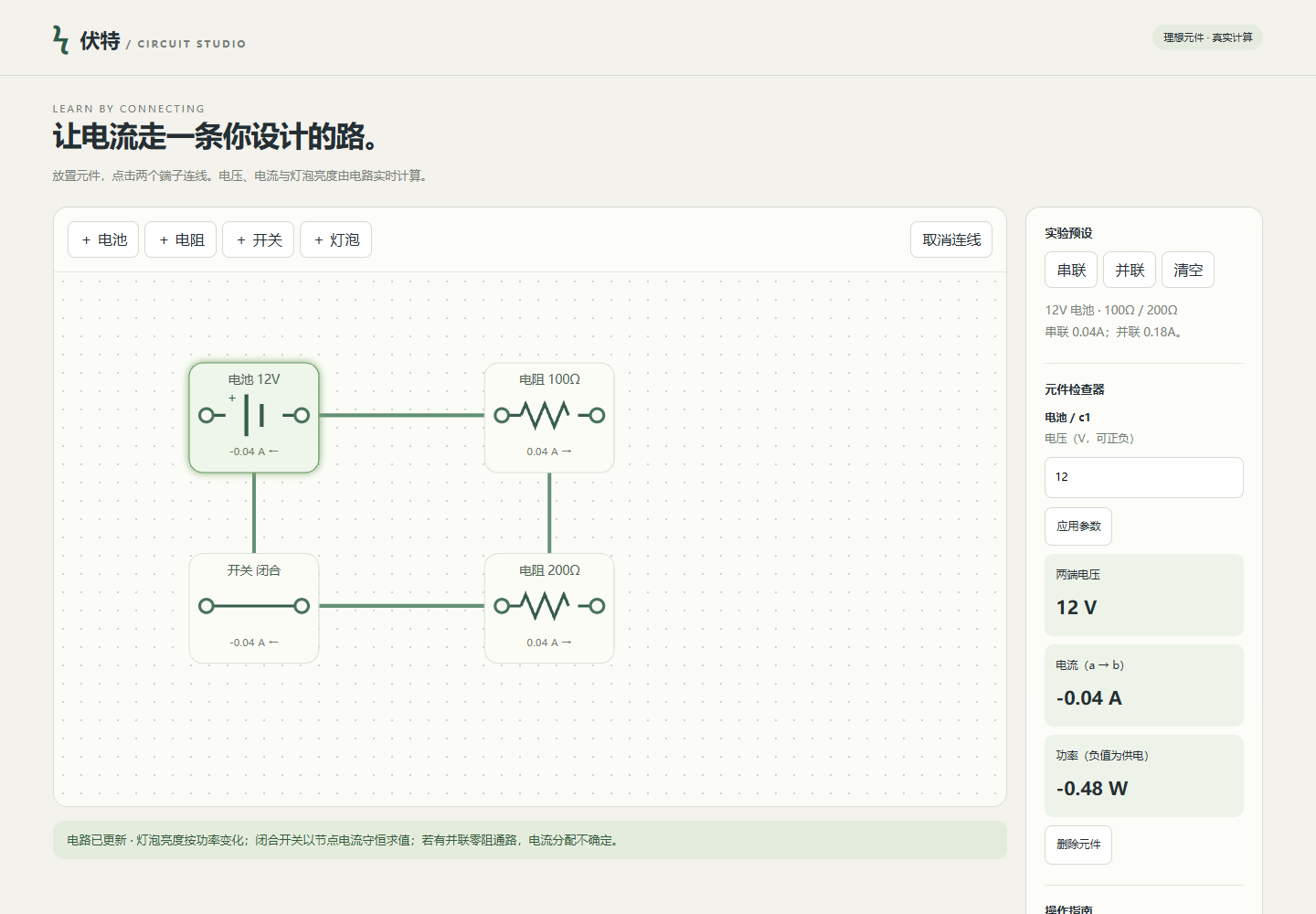Click the 电路已更新 status message

tap(530, 840)
